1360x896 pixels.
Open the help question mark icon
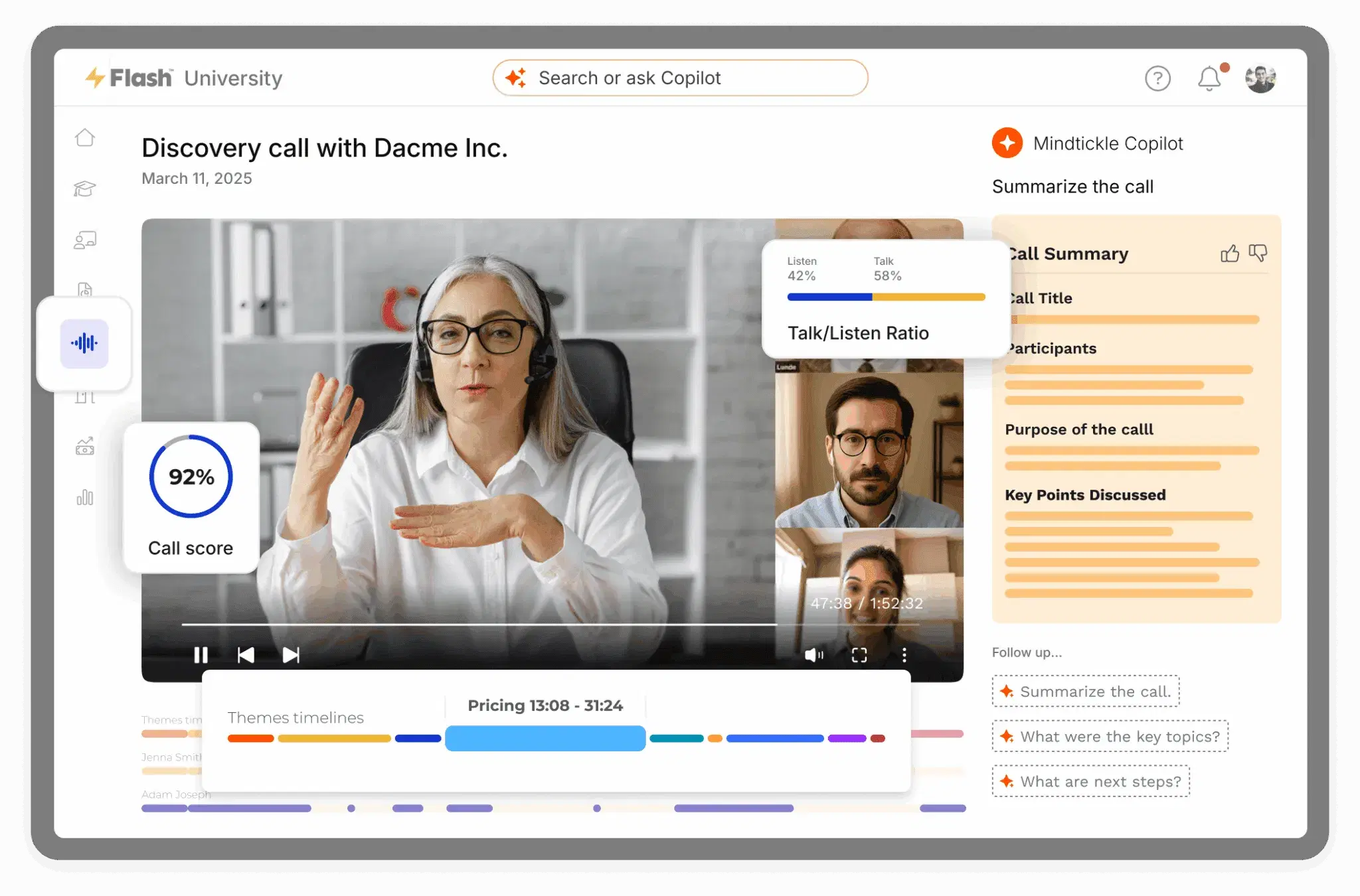pyautogui.click(x=1157, y=78)
